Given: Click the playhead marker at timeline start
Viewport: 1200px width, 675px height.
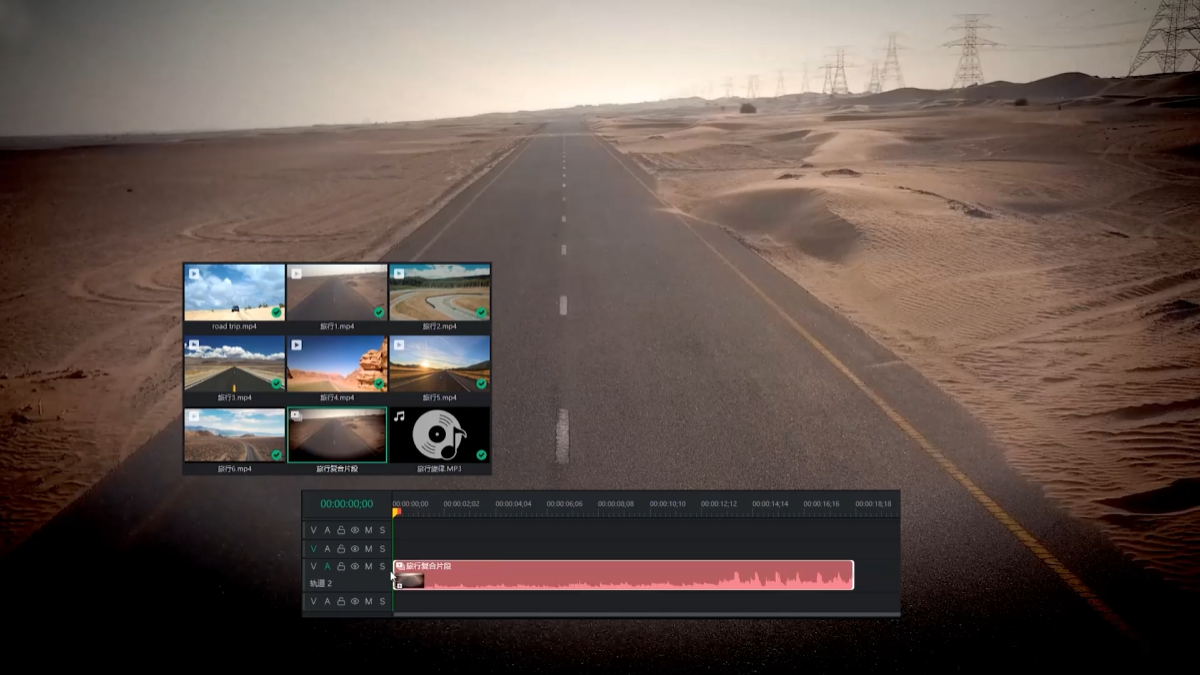Looking at the screenshot, I should tap(397, 512).
